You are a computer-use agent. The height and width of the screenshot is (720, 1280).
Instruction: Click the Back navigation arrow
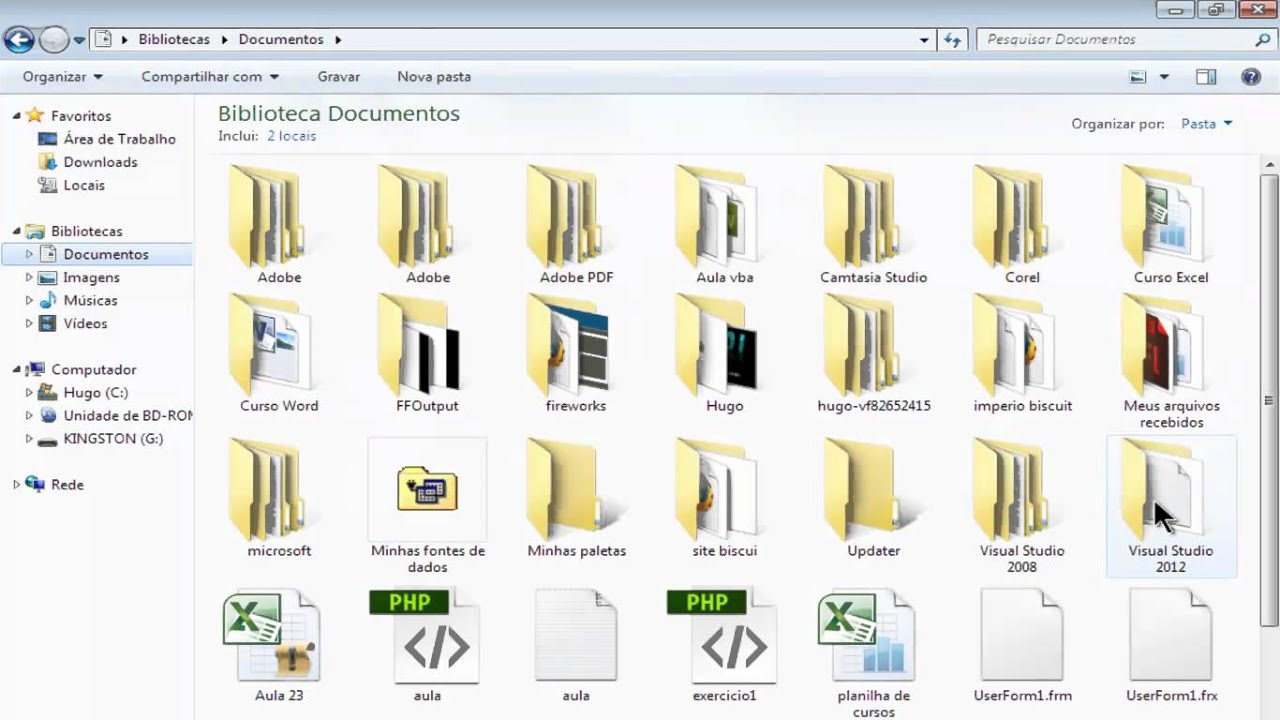tap(19, 40)
